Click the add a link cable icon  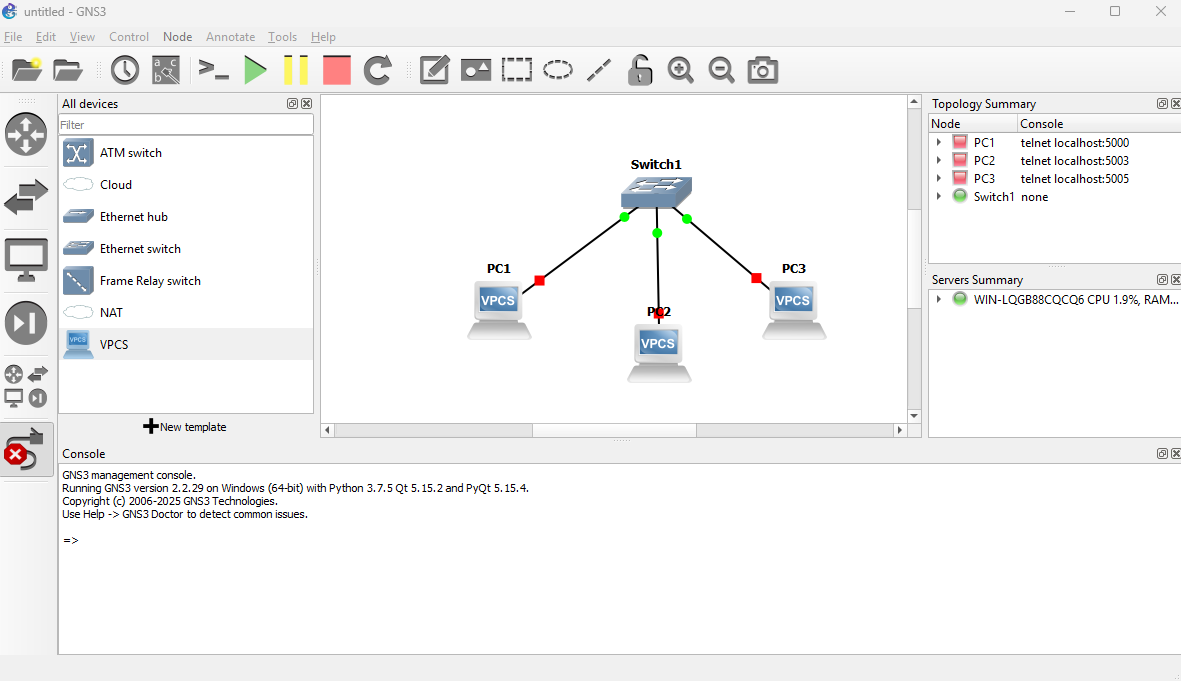point(26,450)
